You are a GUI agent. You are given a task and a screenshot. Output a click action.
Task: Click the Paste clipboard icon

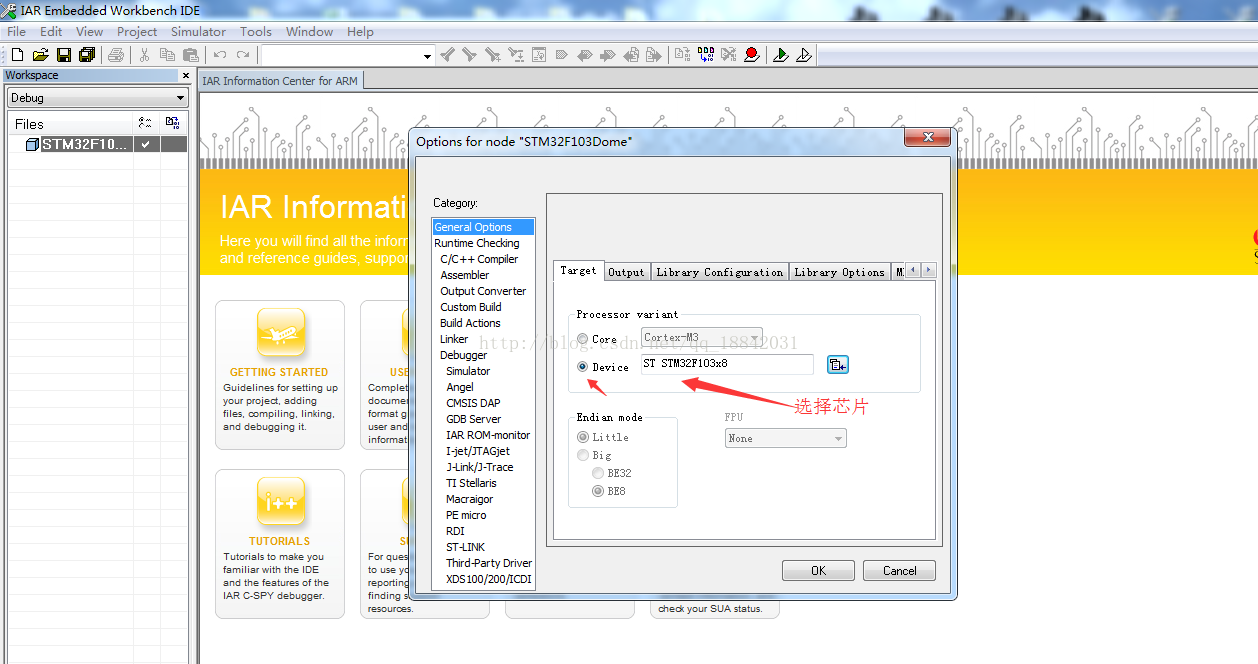190,55
